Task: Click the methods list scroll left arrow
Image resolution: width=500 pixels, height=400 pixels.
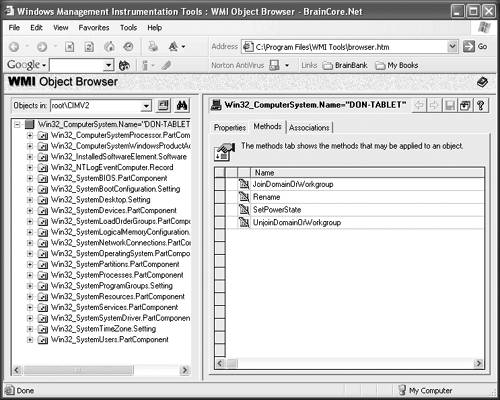Action: pyautogui.click(x=220, y=363)
